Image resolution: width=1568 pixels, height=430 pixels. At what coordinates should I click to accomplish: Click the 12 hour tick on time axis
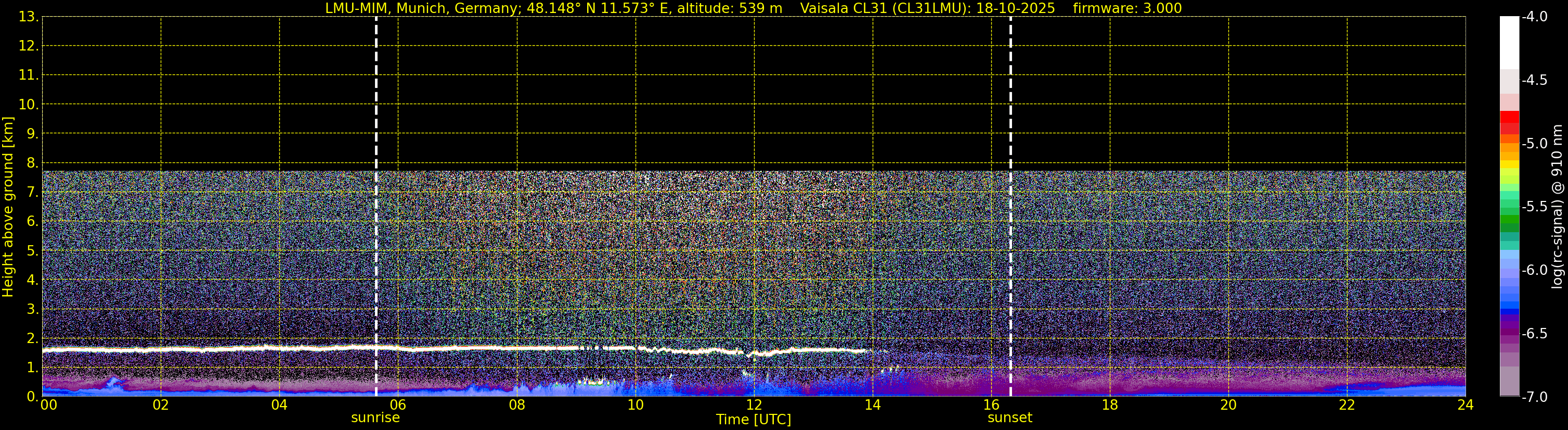point(754,406)
